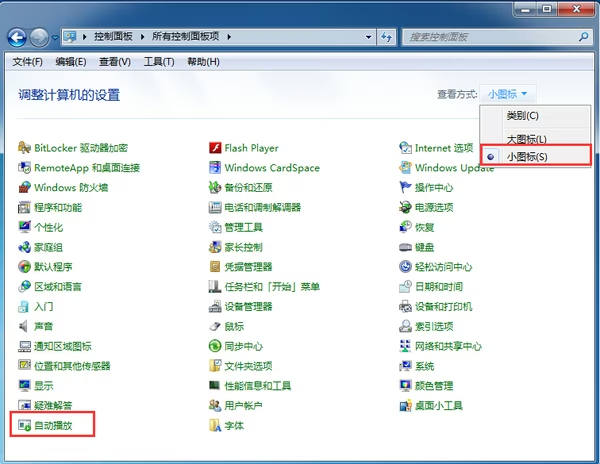Open the recent pages dropdown beside forward button

[55, 37]
